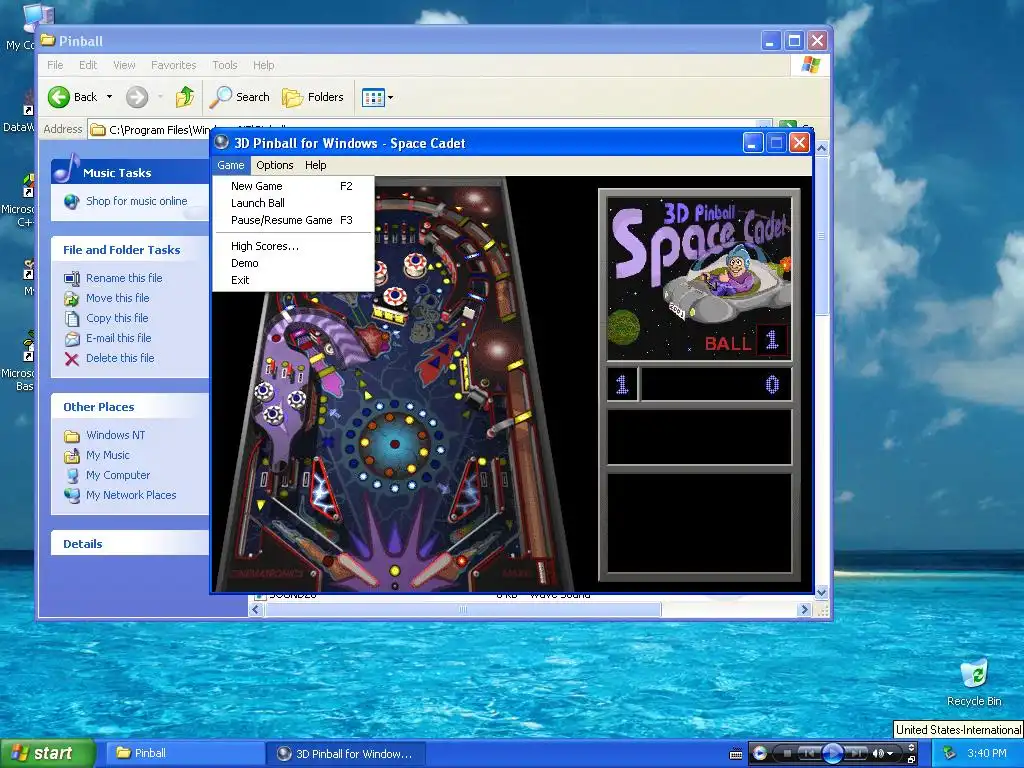Viewport: 1024px width, 768px height.
Task: Collapse the Other Places header
Action: point(130,407)
